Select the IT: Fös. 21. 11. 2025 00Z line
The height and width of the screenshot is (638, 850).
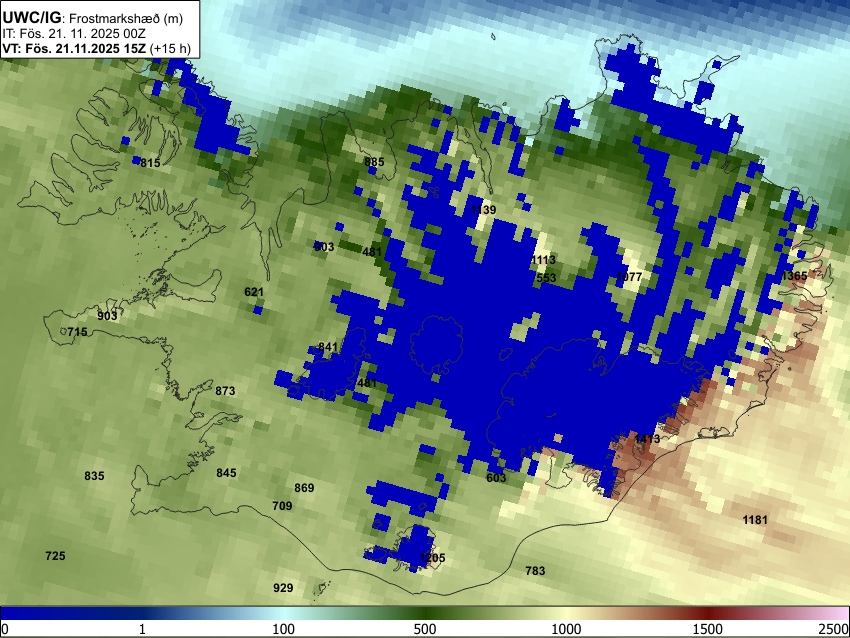pos(74,34)
